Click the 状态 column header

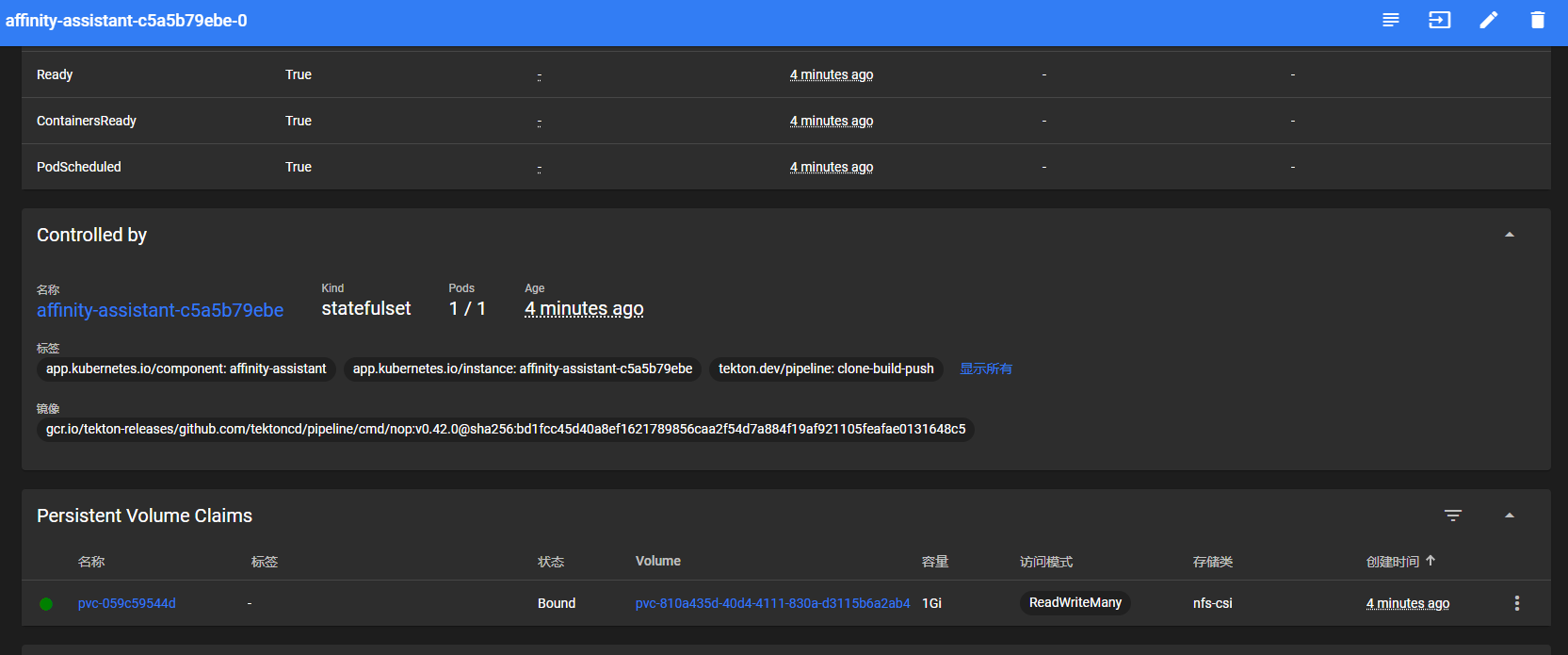click(551, 562)
